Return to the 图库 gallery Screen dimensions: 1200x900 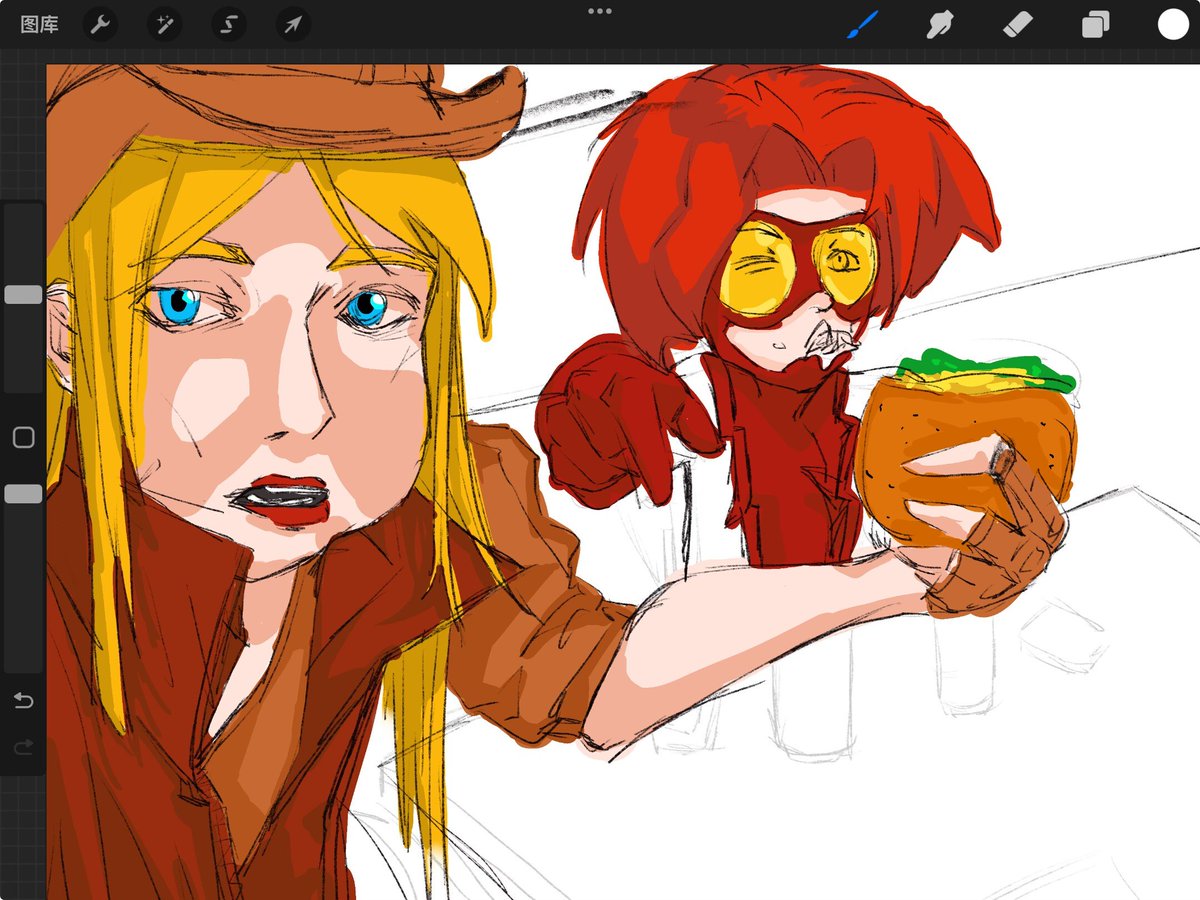tap(39, 25)
